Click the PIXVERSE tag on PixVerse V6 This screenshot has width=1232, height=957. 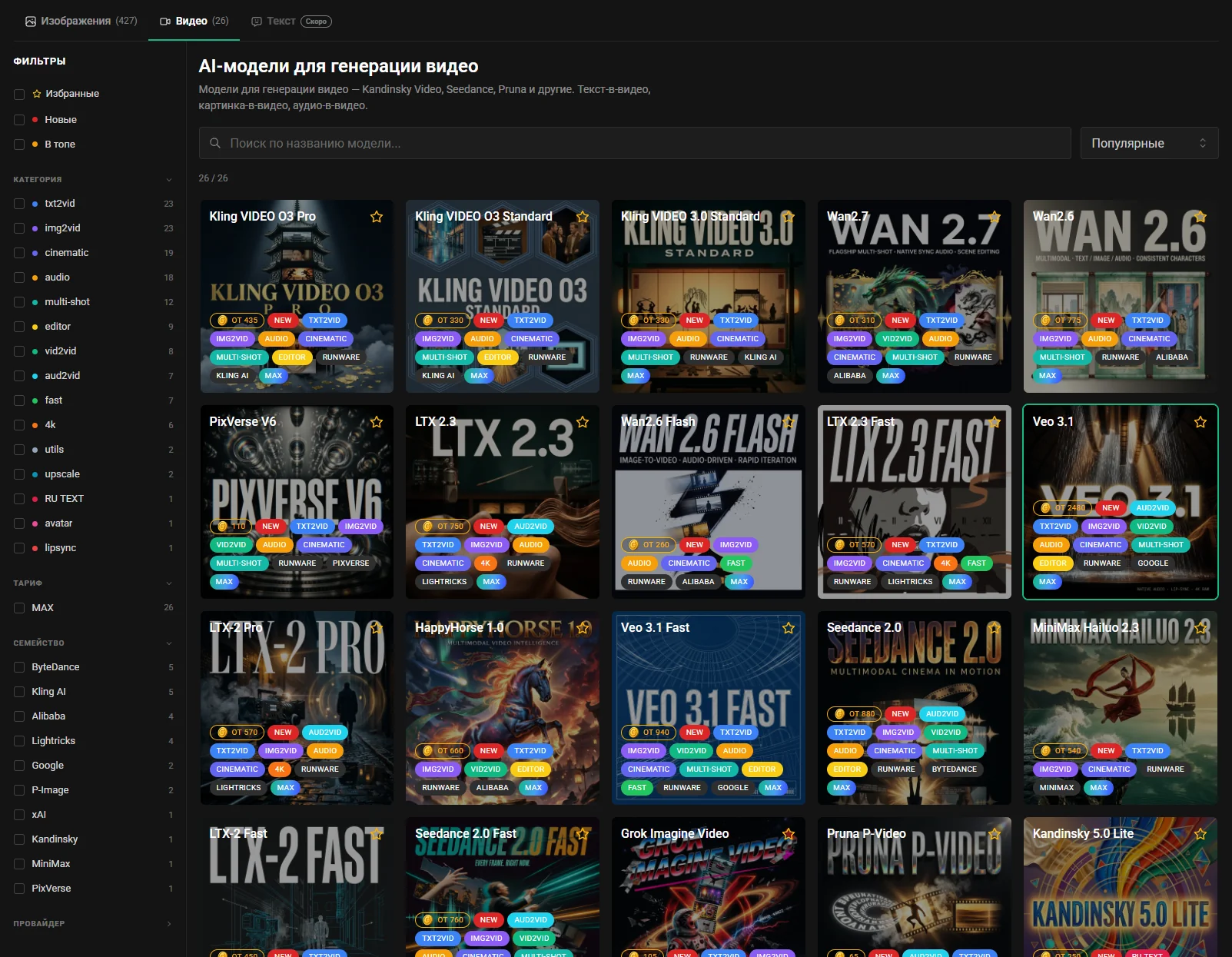351,563
